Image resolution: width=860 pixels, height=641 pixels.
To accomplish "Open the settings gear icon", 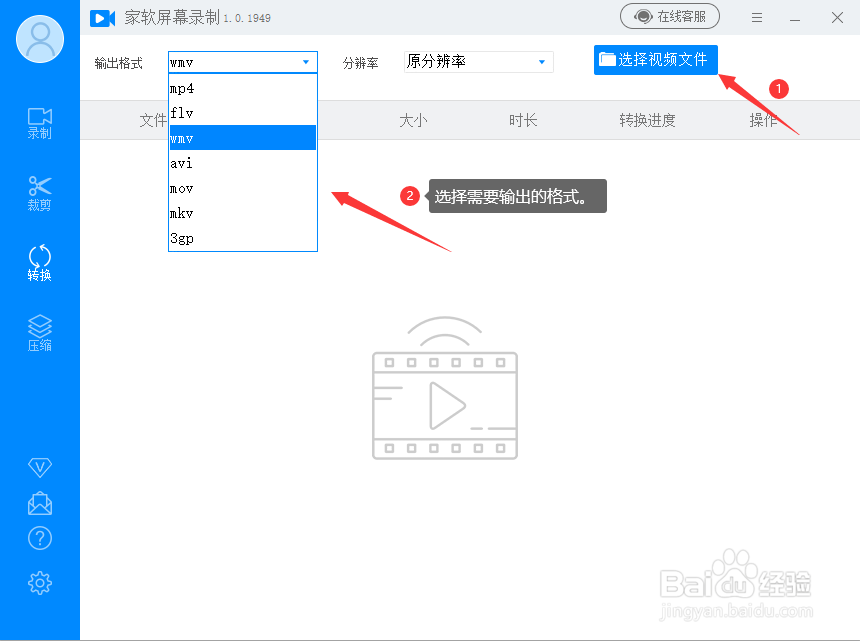I will click(x=39, y=582).
